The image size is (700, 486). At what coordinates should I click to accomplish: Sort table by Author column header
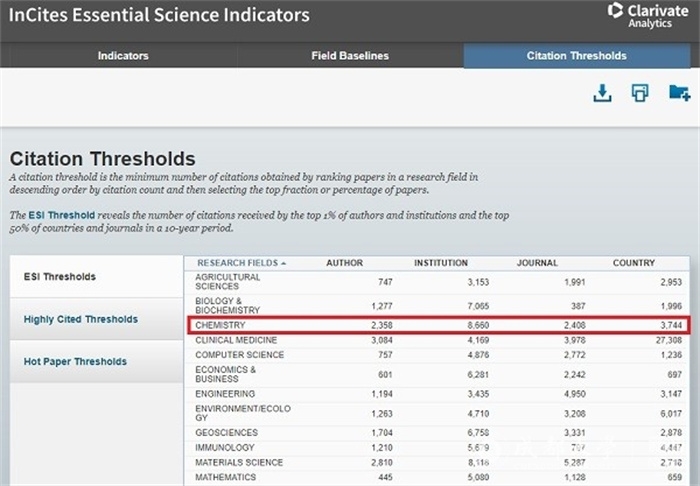(345, 263)
